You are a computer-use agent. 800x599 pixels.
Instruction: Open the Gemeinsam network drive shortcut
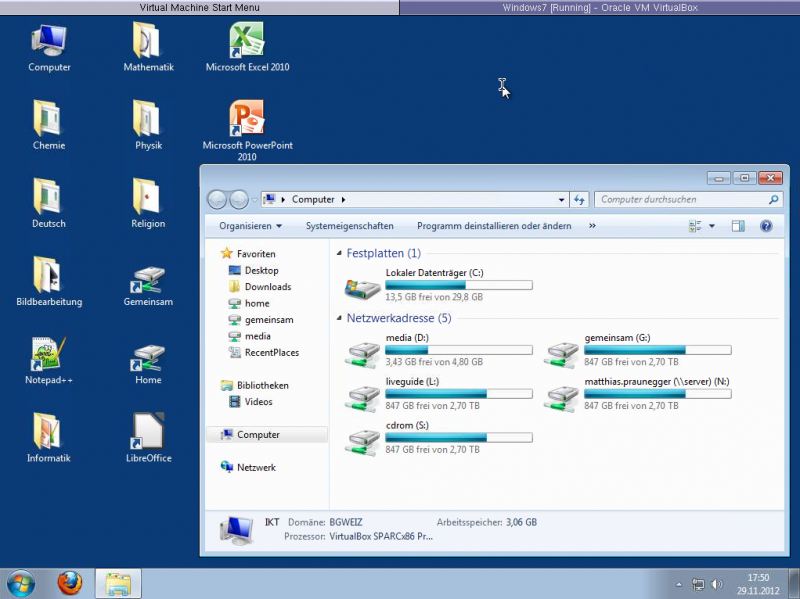148,286
